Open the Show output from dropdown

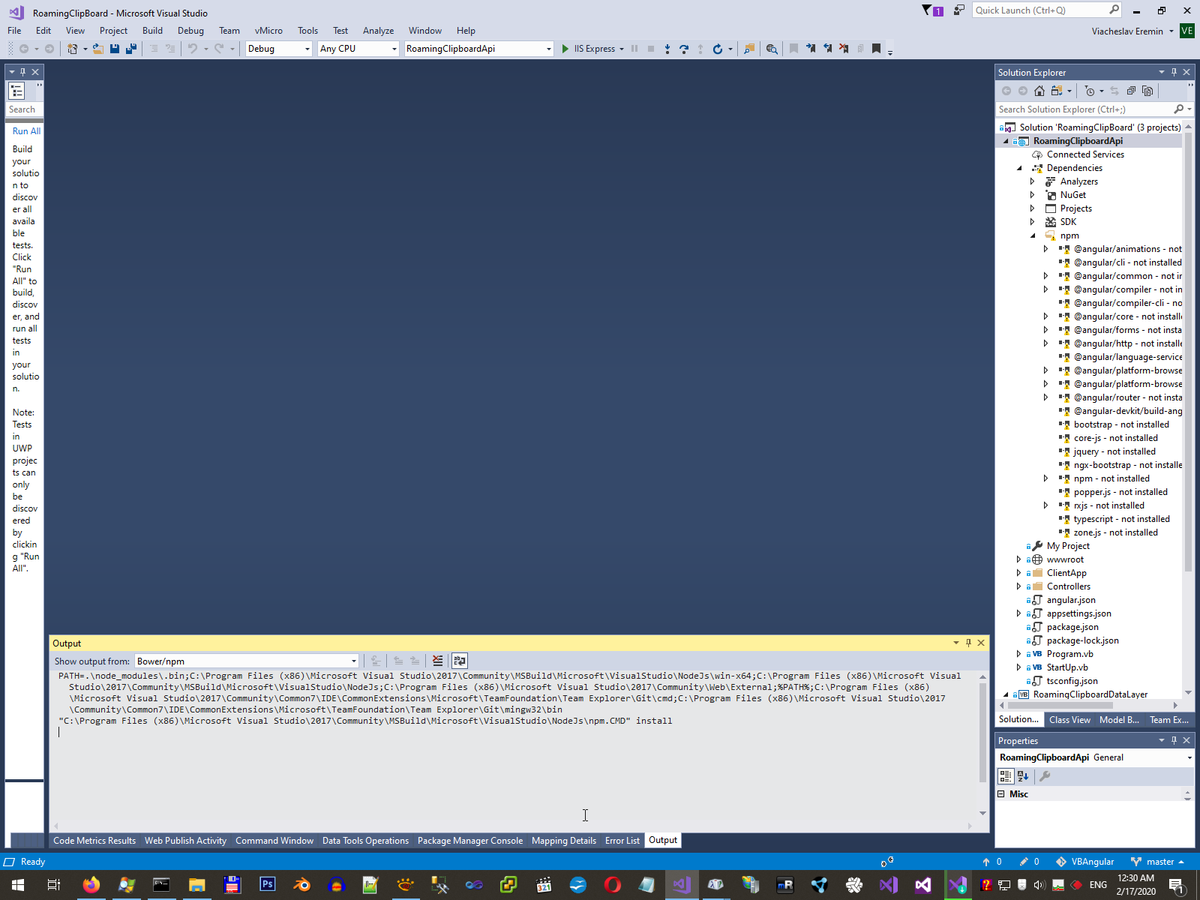[x=354, y=661]
